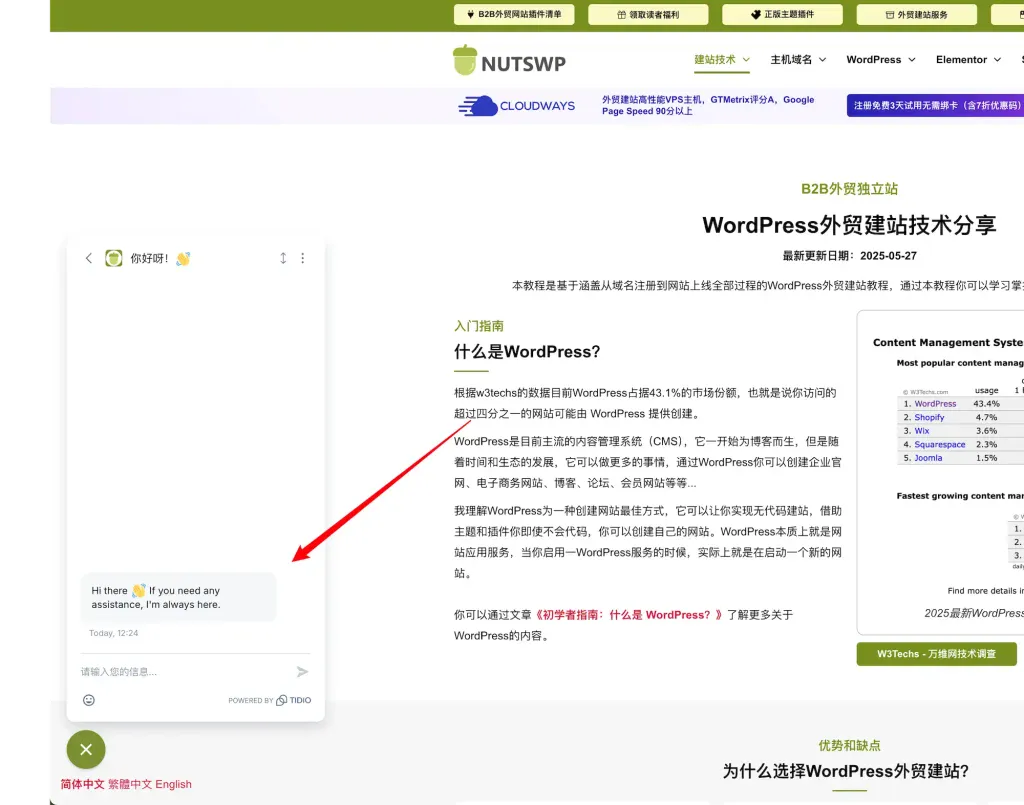Image resolution: width=1024 pixels, height=805 pixels.
Task: Click the Today, 12:24 timestamp
Action: (x=114, y=633)
